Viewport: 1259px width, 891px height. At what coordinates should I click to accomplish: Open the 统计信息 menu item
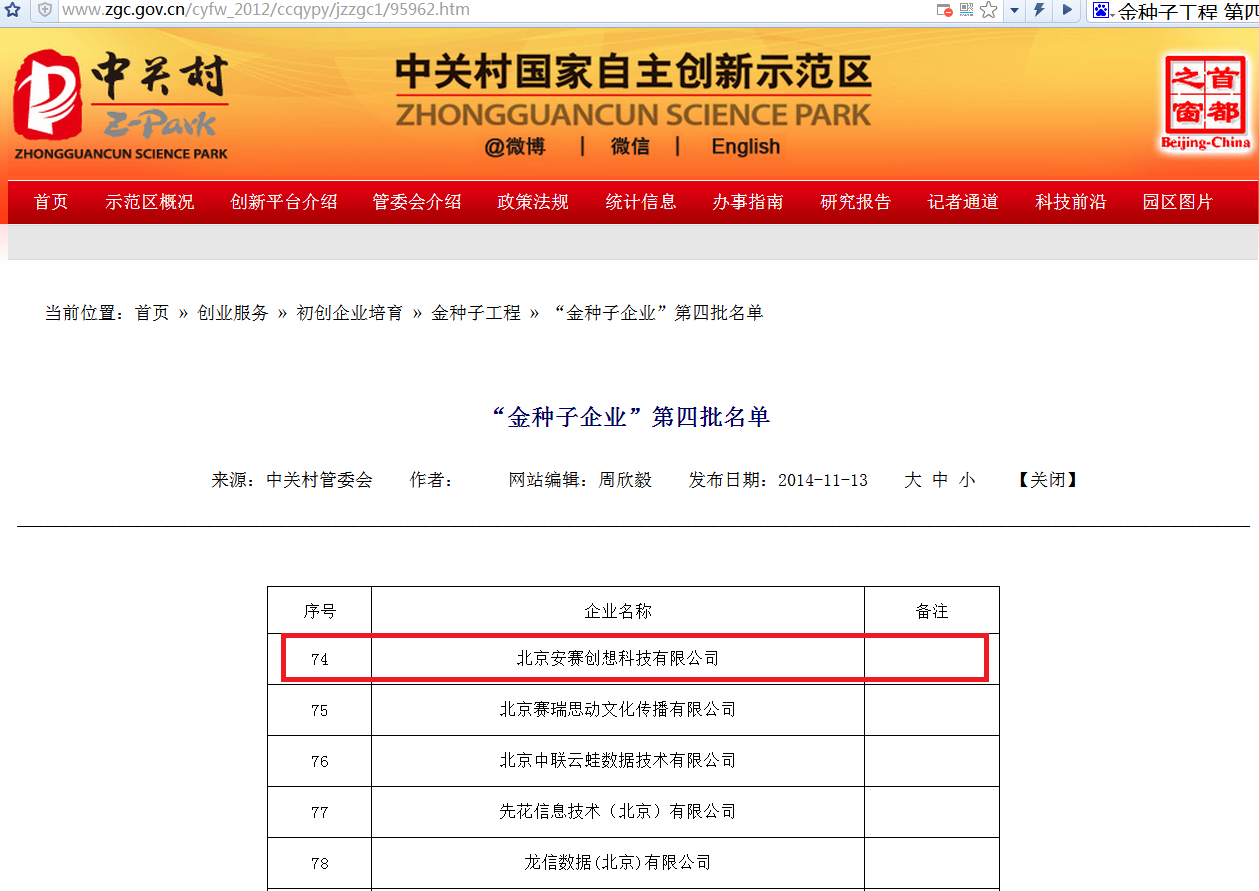coord(641,202)
